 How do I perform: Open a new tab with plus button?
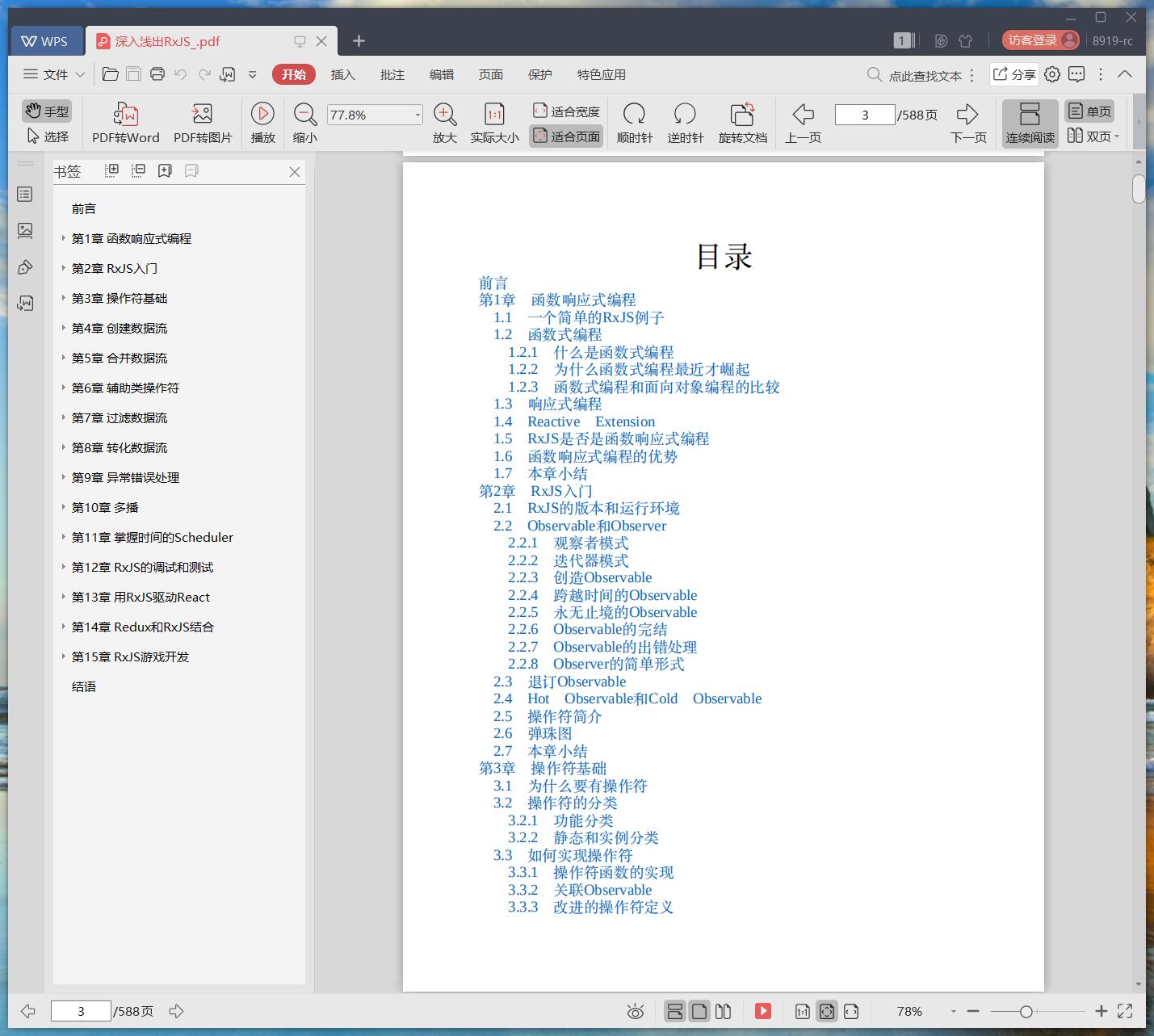click(x=359, y=40)
